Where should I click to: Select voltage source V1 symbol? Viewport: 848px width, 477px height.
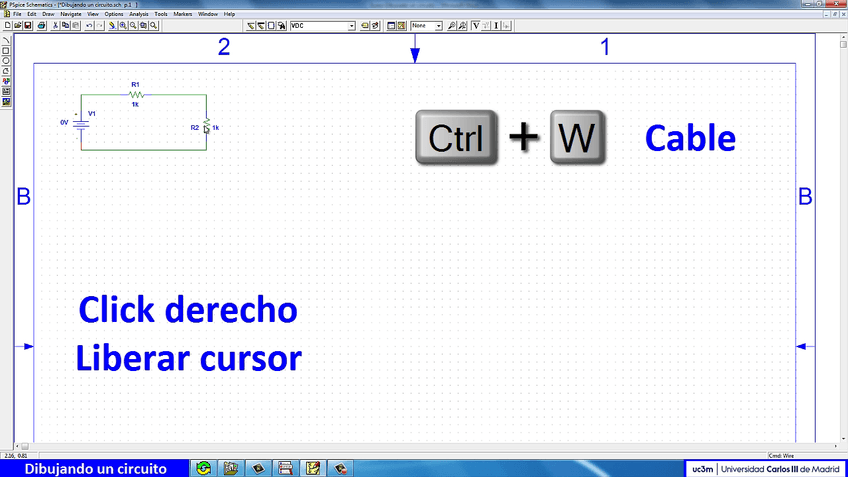81,124
